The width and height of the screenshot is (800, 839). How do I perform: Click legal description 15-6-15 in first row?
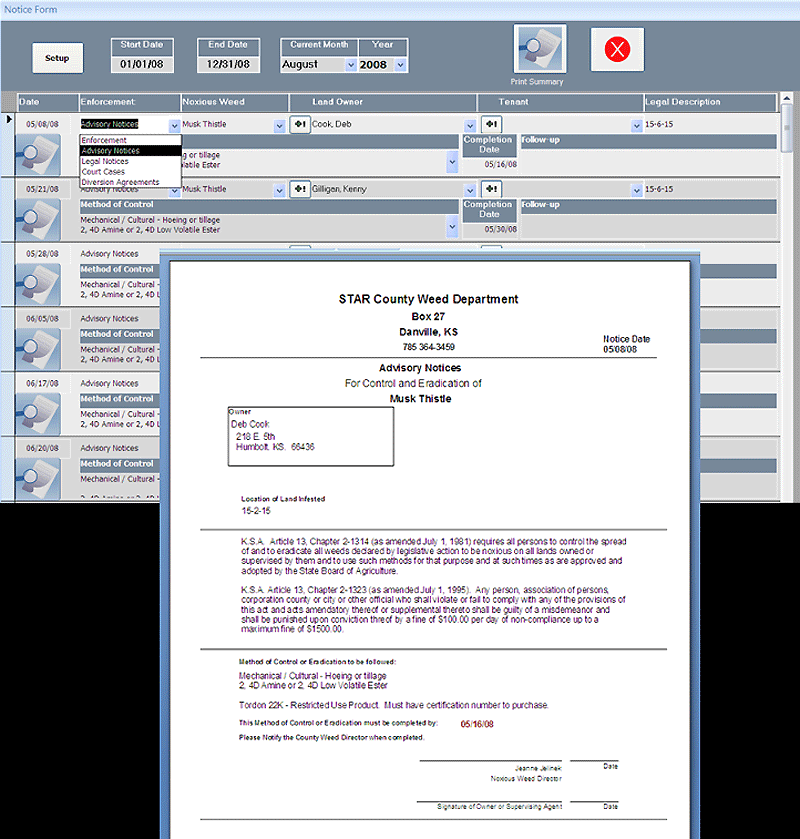coord(659,124)
